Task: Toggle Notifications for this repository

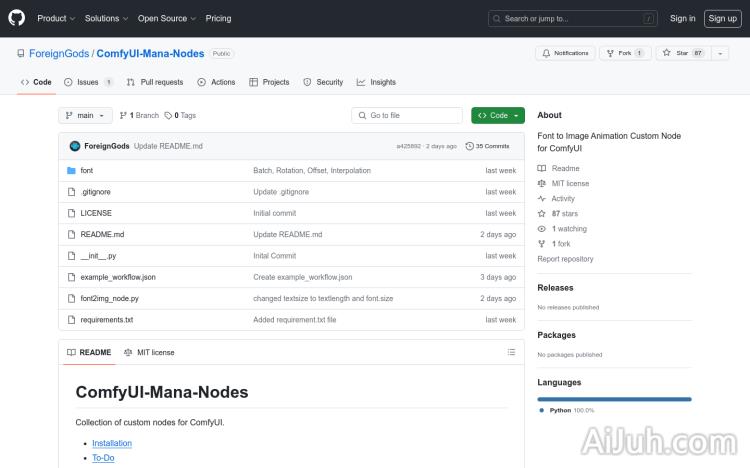Action: [565, 53]
